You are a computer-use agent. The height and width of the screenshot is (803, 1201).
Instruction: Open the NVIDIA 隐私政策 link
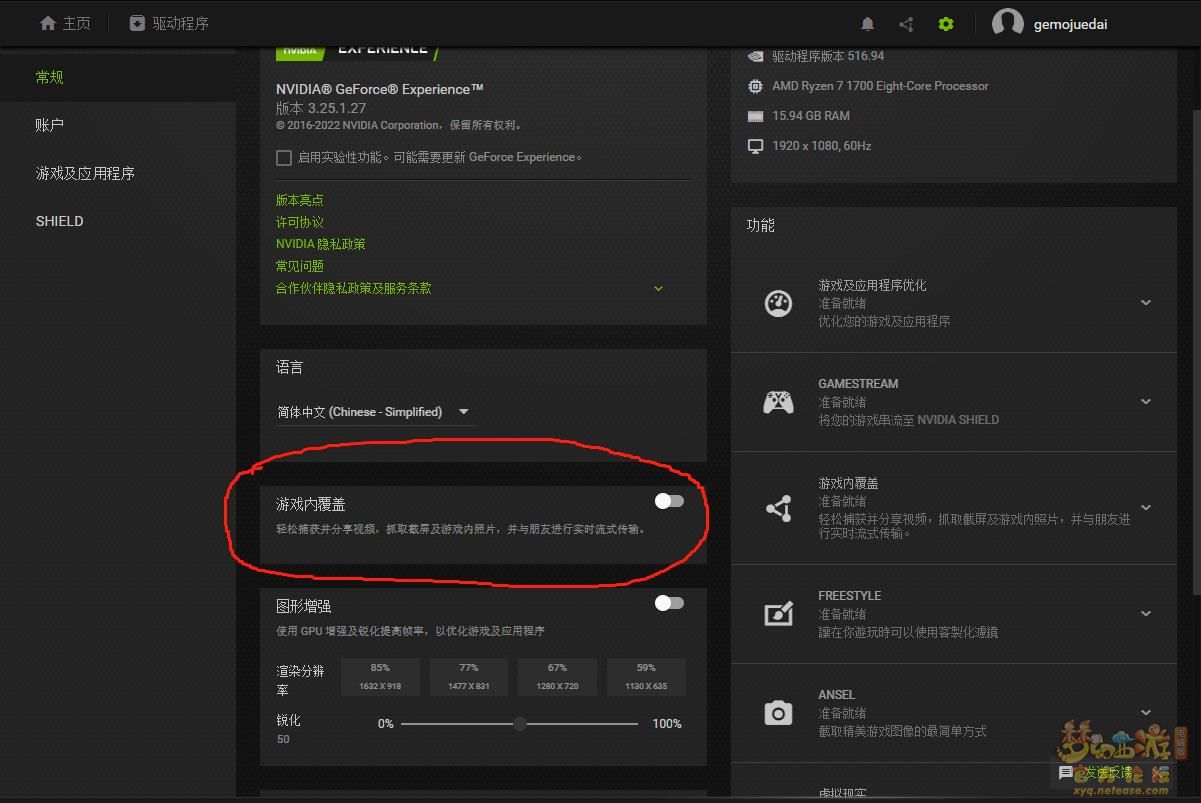tap(321, 244)
